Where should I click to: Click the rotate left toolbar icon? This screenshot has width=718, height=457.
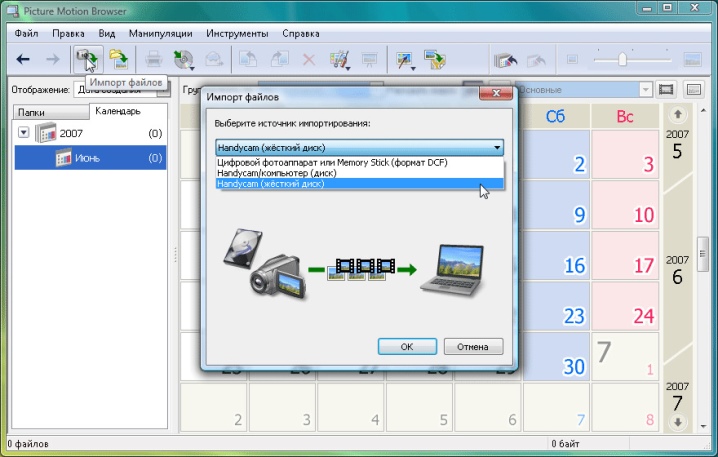248,60
